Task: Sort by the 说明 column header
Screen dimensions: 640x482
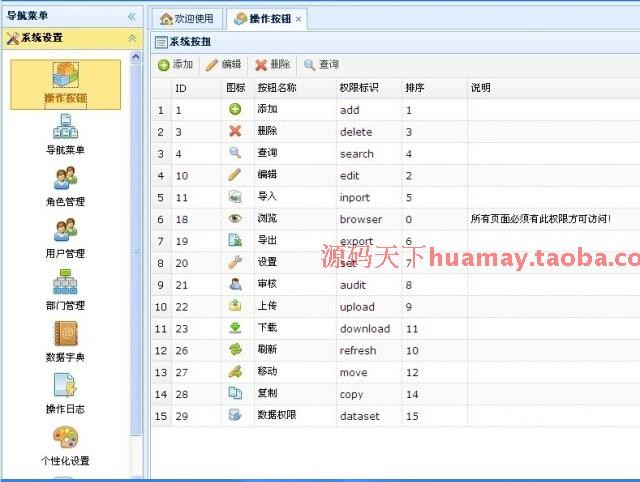Action: tap(553, 88)
